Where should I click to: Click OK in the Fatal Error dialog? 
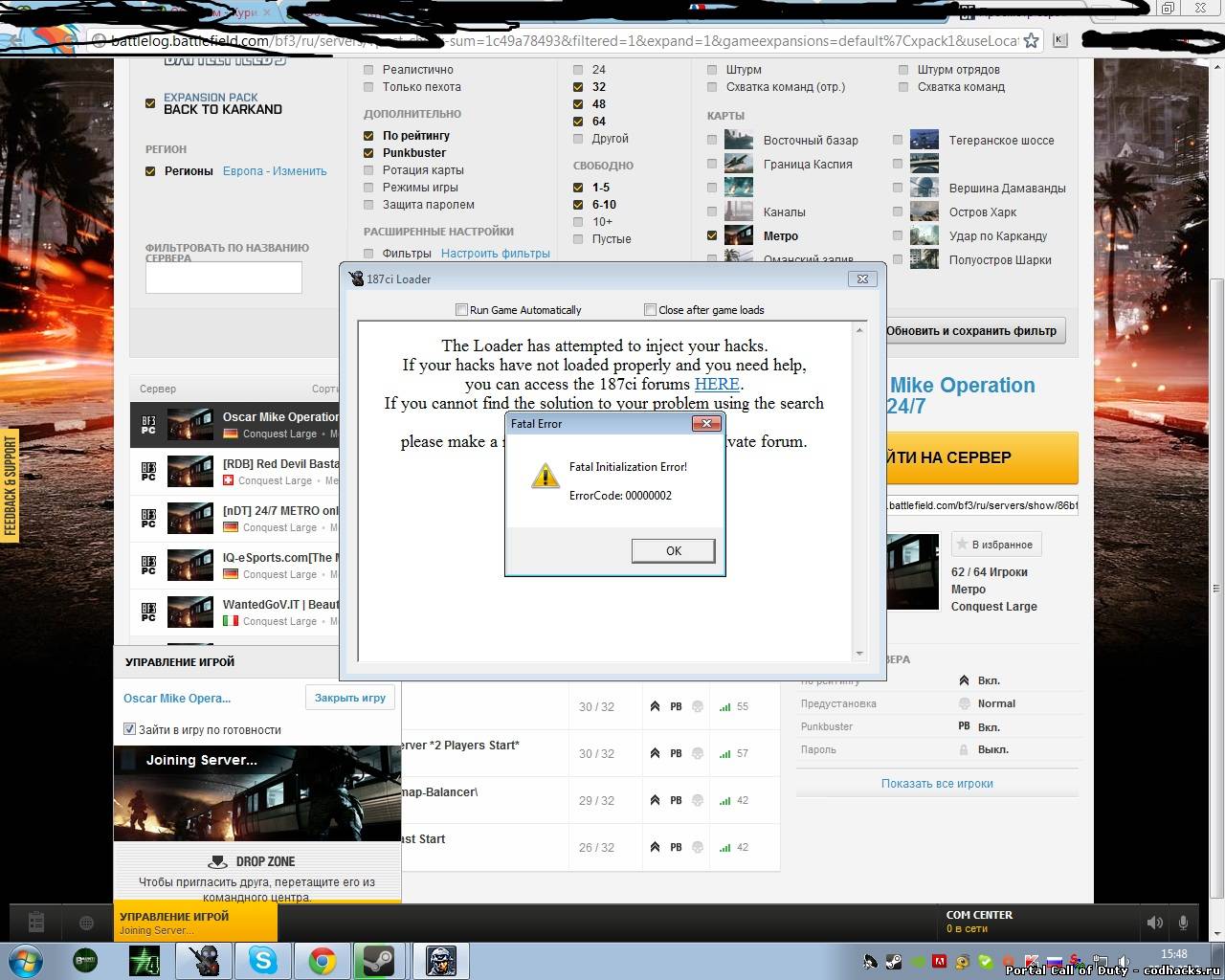click(673, 550)
